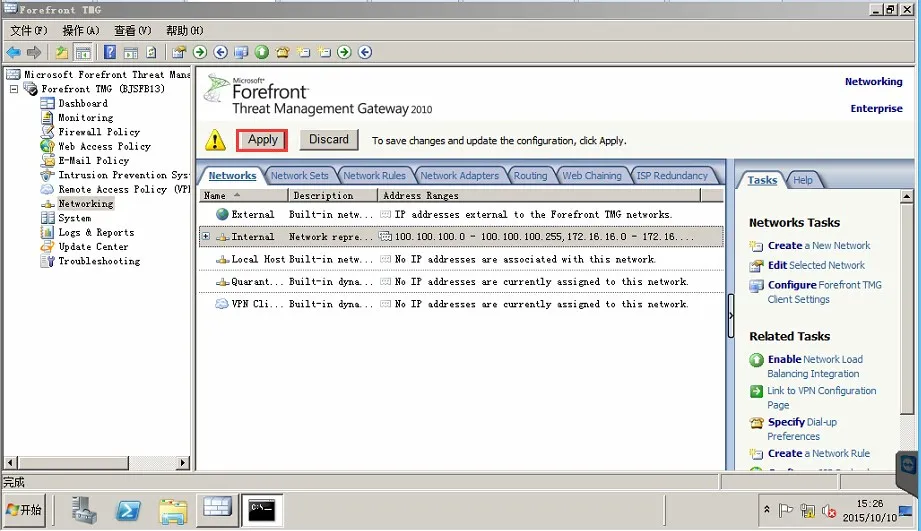Click the network status tray icon
Viewport: 921px width, 531px height.
(x=808, y=510)
